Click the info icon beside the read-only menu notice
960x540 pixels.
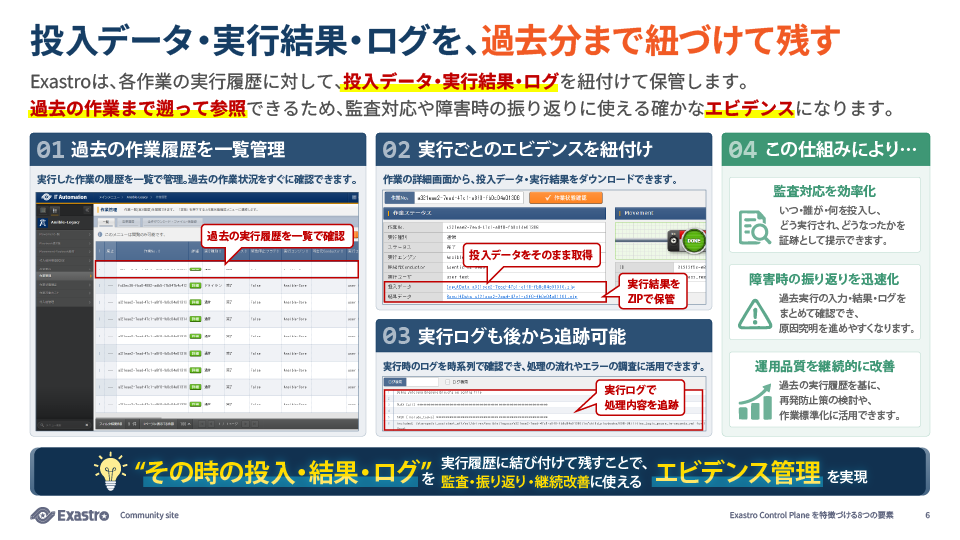click(100, 234)
